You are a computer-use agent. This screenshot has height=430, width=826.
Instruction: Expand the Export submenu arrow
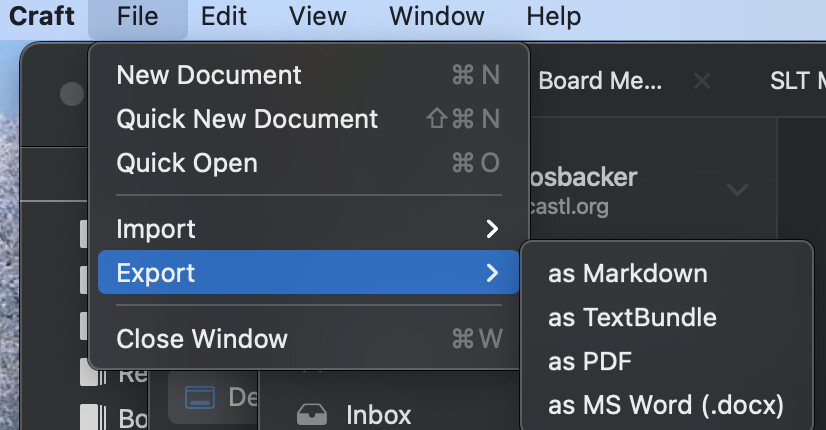point(491,272)
